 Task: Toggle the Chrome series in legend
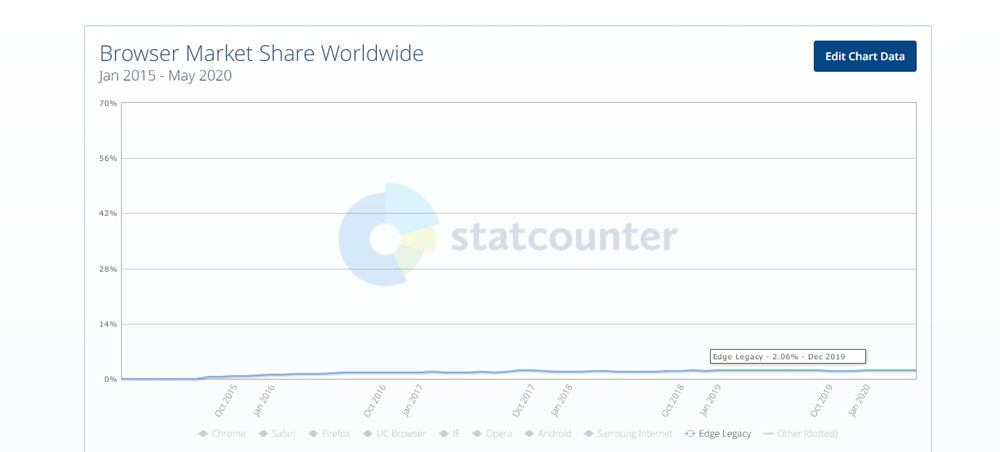[222, 434]
